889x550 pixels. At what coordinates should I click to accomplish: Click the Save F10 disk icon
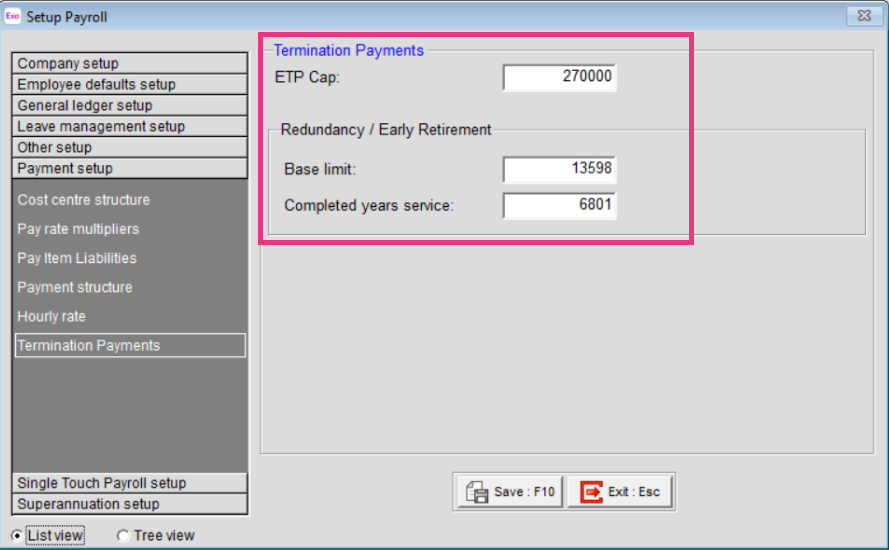pos(477,492)
